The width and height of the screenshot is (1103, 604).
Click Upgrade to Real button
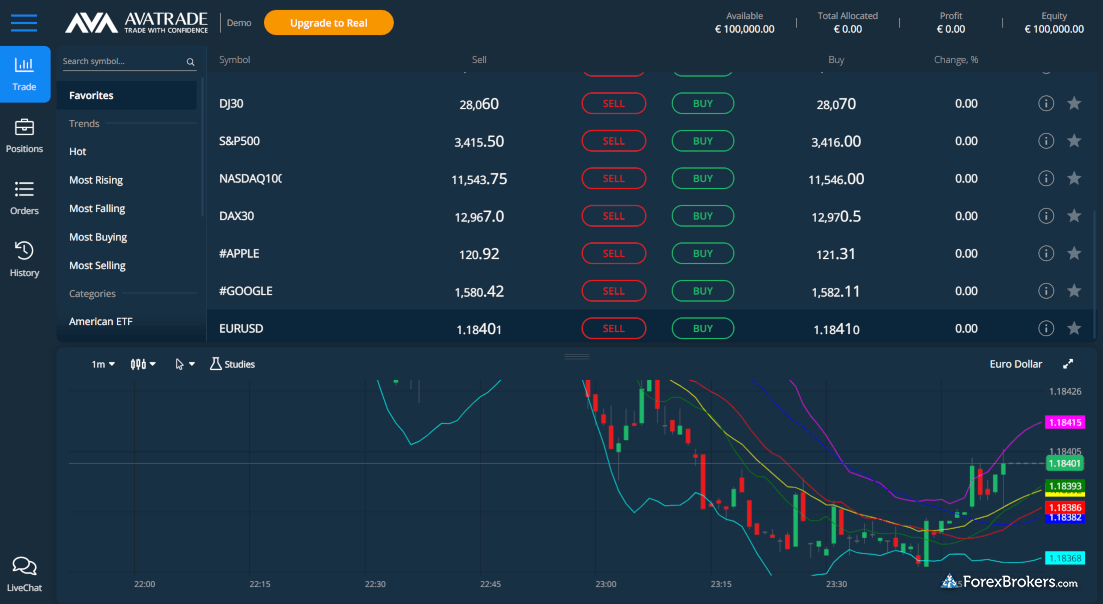[329, 23]
